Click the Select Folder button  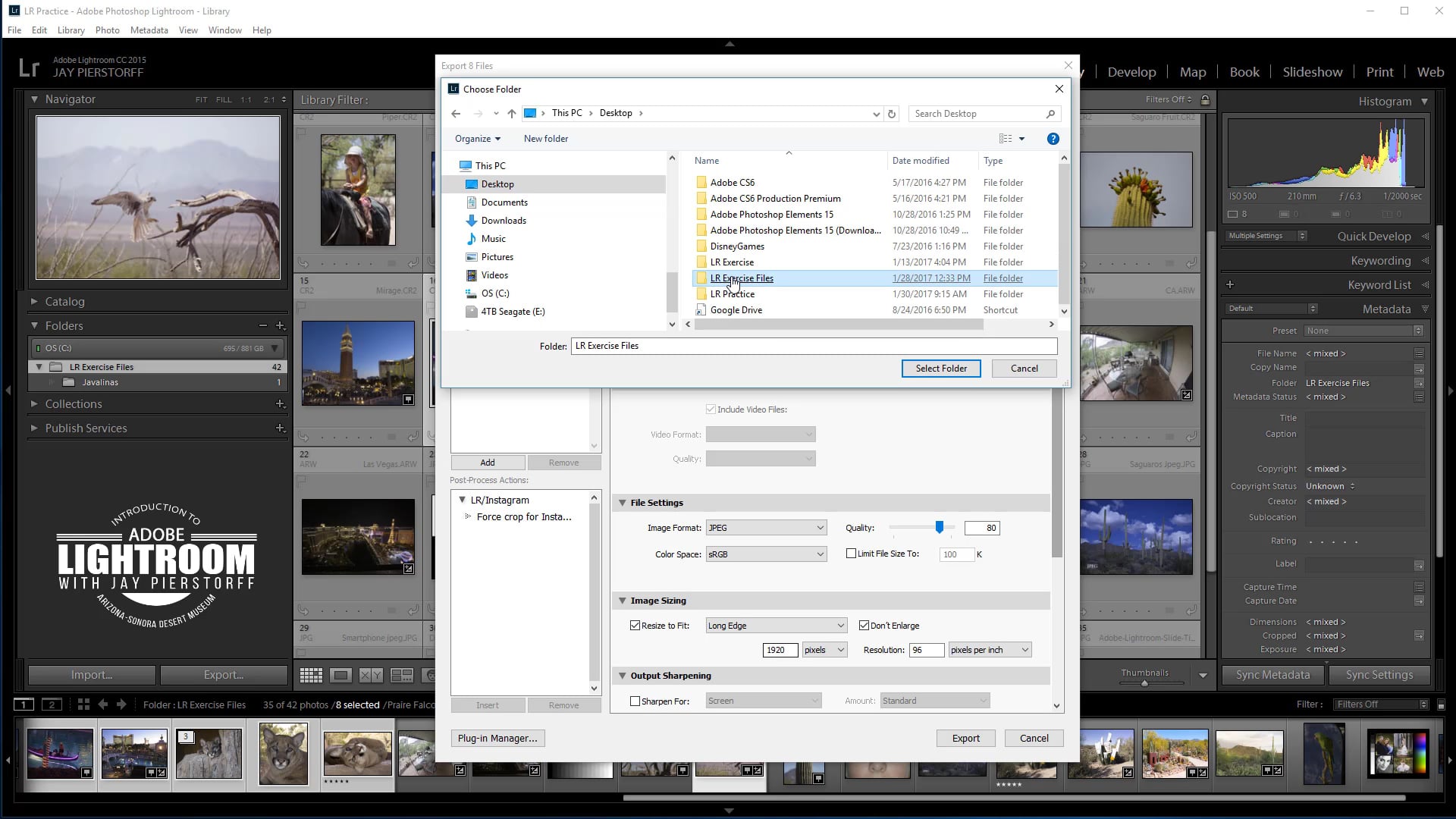tap(940, 368)
